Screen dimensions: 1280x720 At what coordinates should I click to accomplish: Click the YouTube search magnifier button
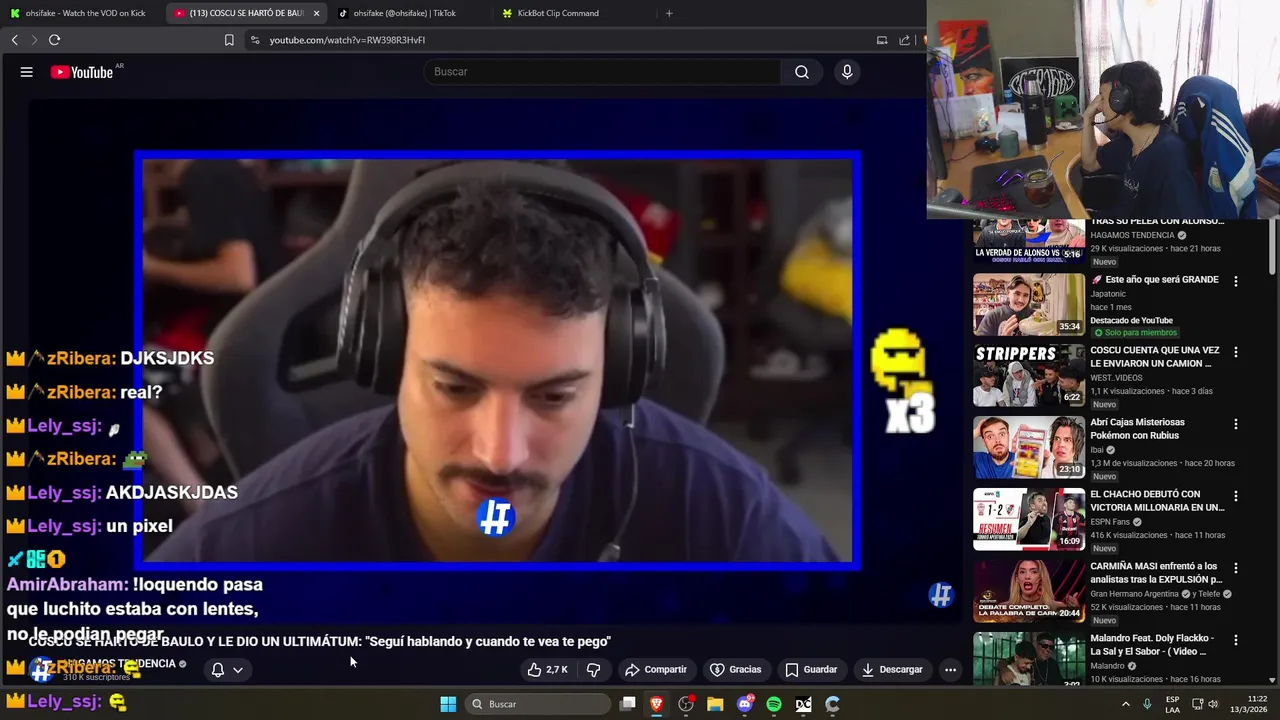[x=802, y=72]
